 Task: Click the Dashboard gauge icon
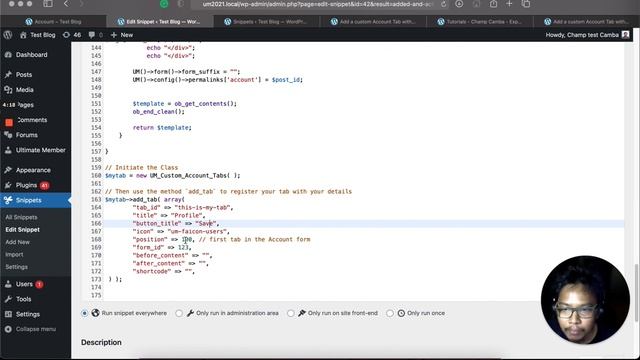click(x=8, y=55)
